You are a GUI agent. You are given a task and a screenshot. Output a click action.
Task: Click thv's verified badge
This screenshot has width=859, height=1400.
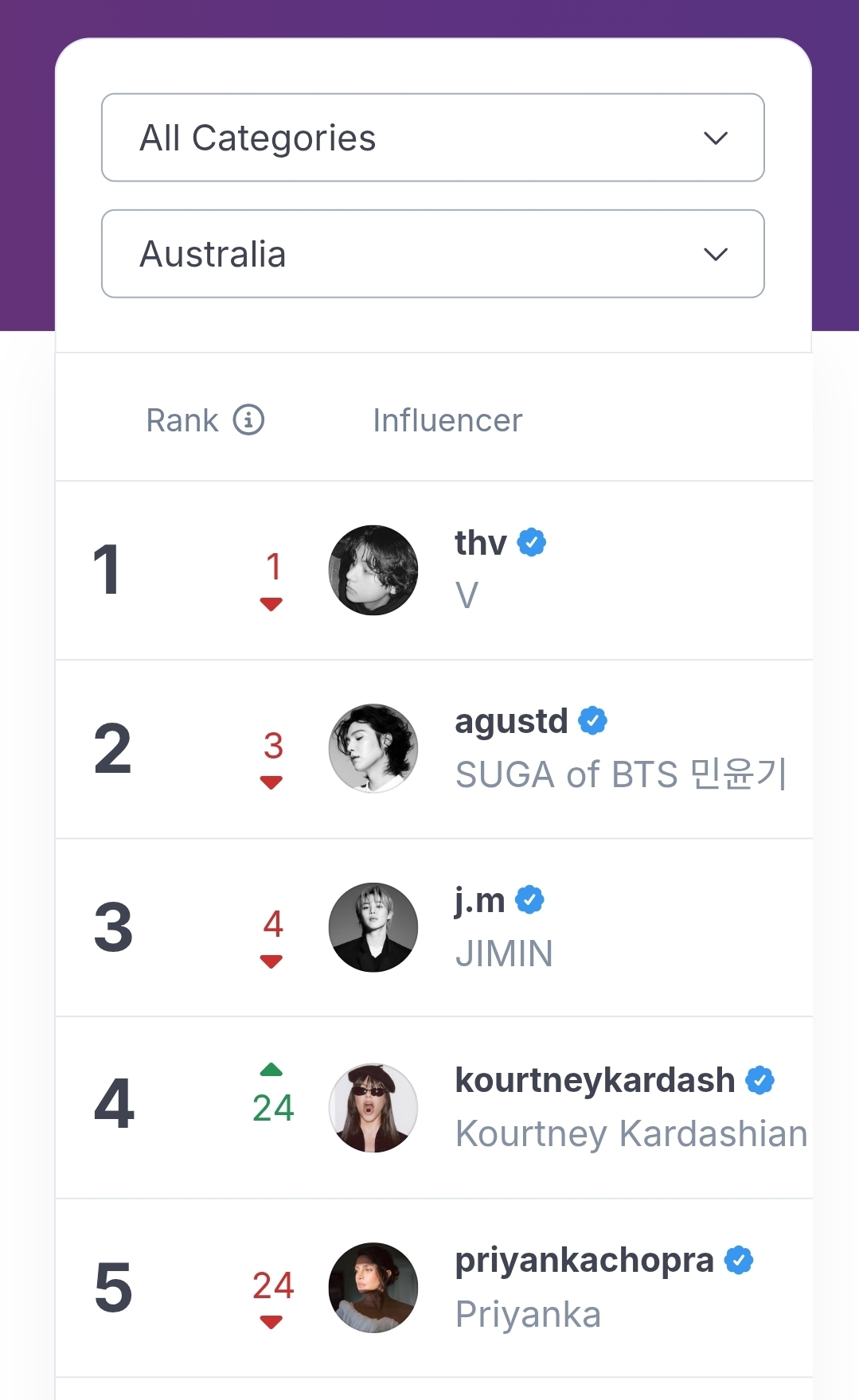point(532,543)
